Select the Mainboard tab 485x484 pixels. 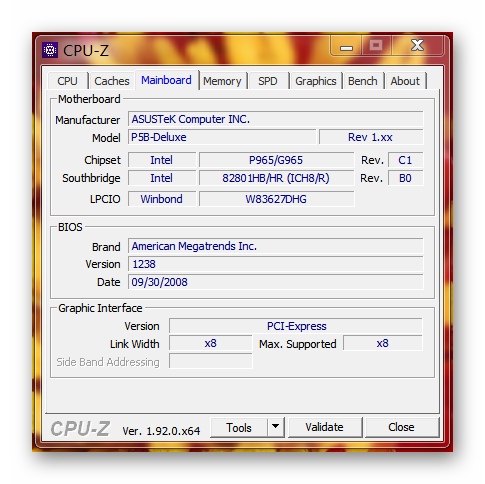click(x=166, y=80)
